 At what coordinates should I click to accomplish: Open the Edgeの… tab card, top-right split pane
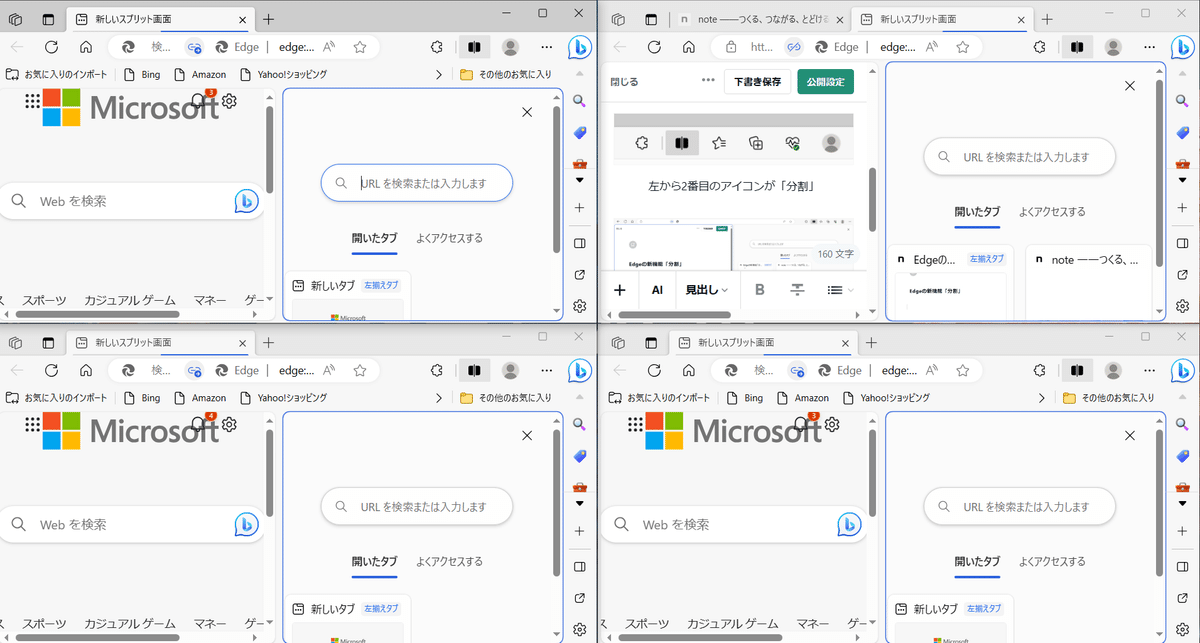[x=950, y=283]
